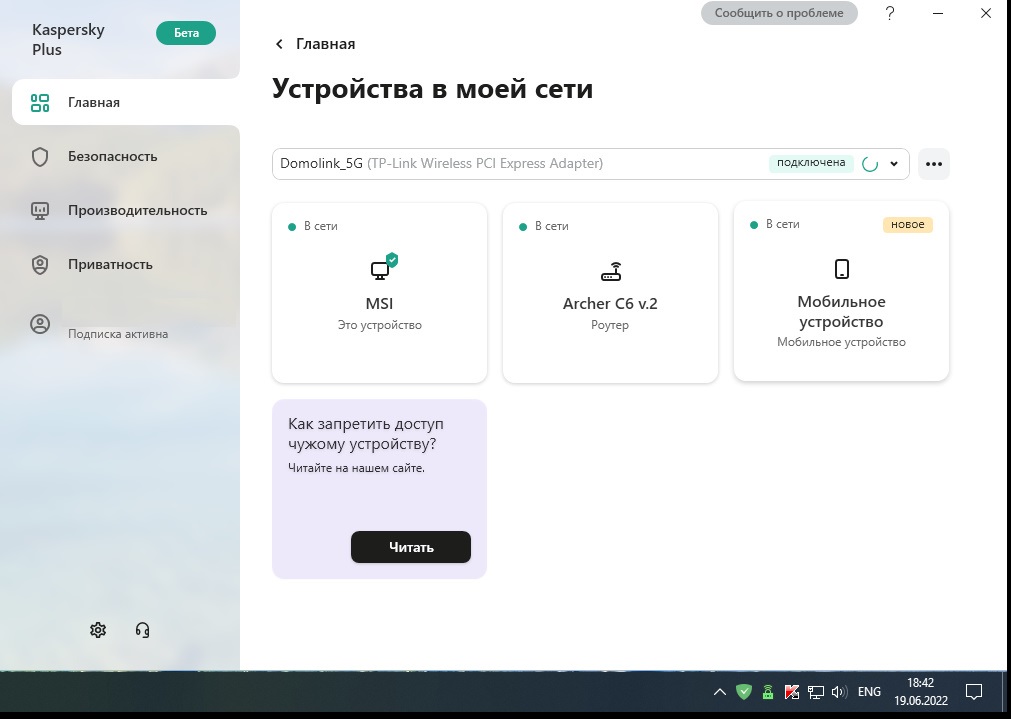This screenshot has height=719, width=1011.
Task: Click 'Устройства в моей сети' page title
Action: click(433, 88)
